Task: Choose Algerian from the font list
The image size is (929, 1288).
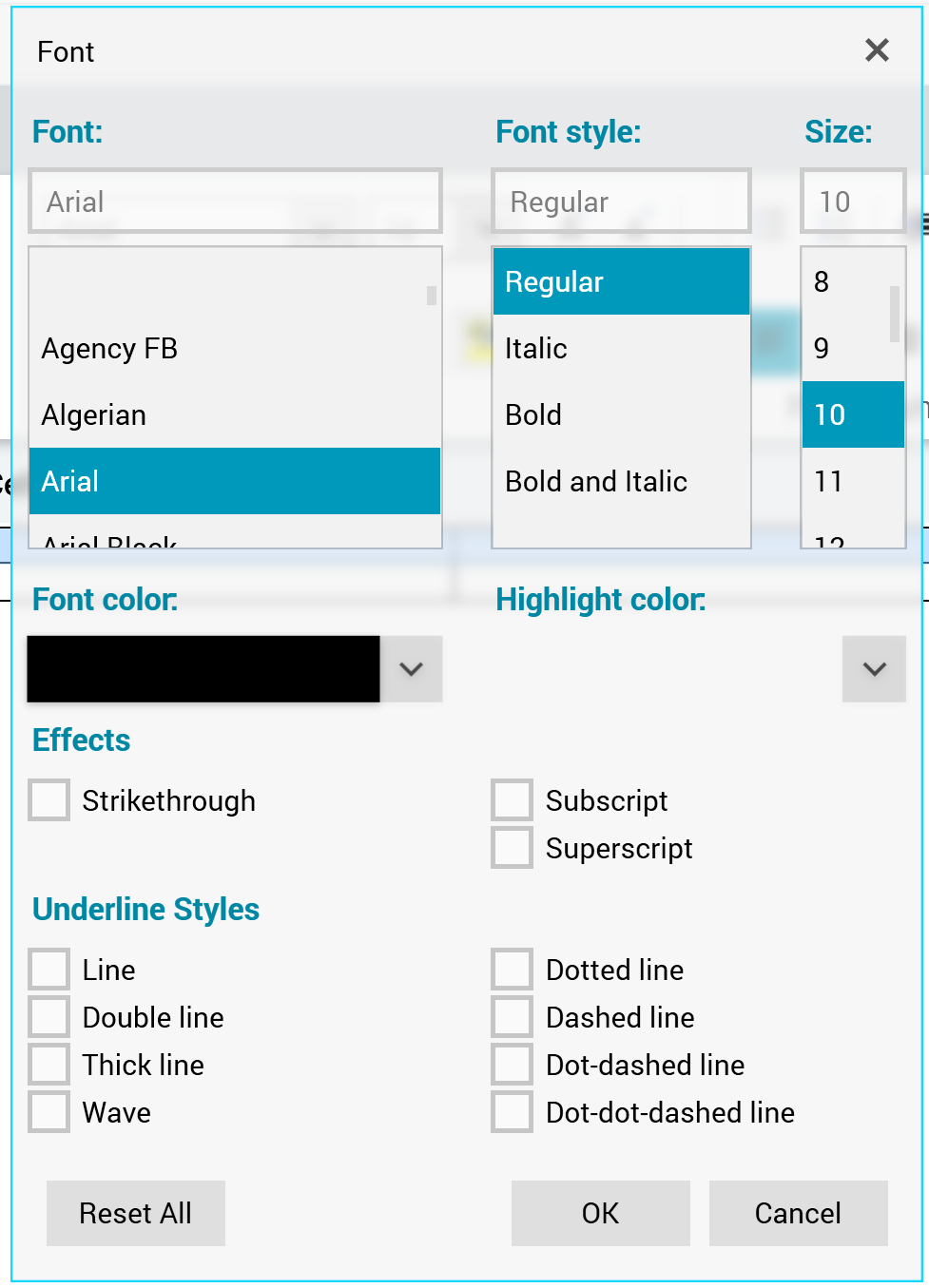Action: point(94,415)
